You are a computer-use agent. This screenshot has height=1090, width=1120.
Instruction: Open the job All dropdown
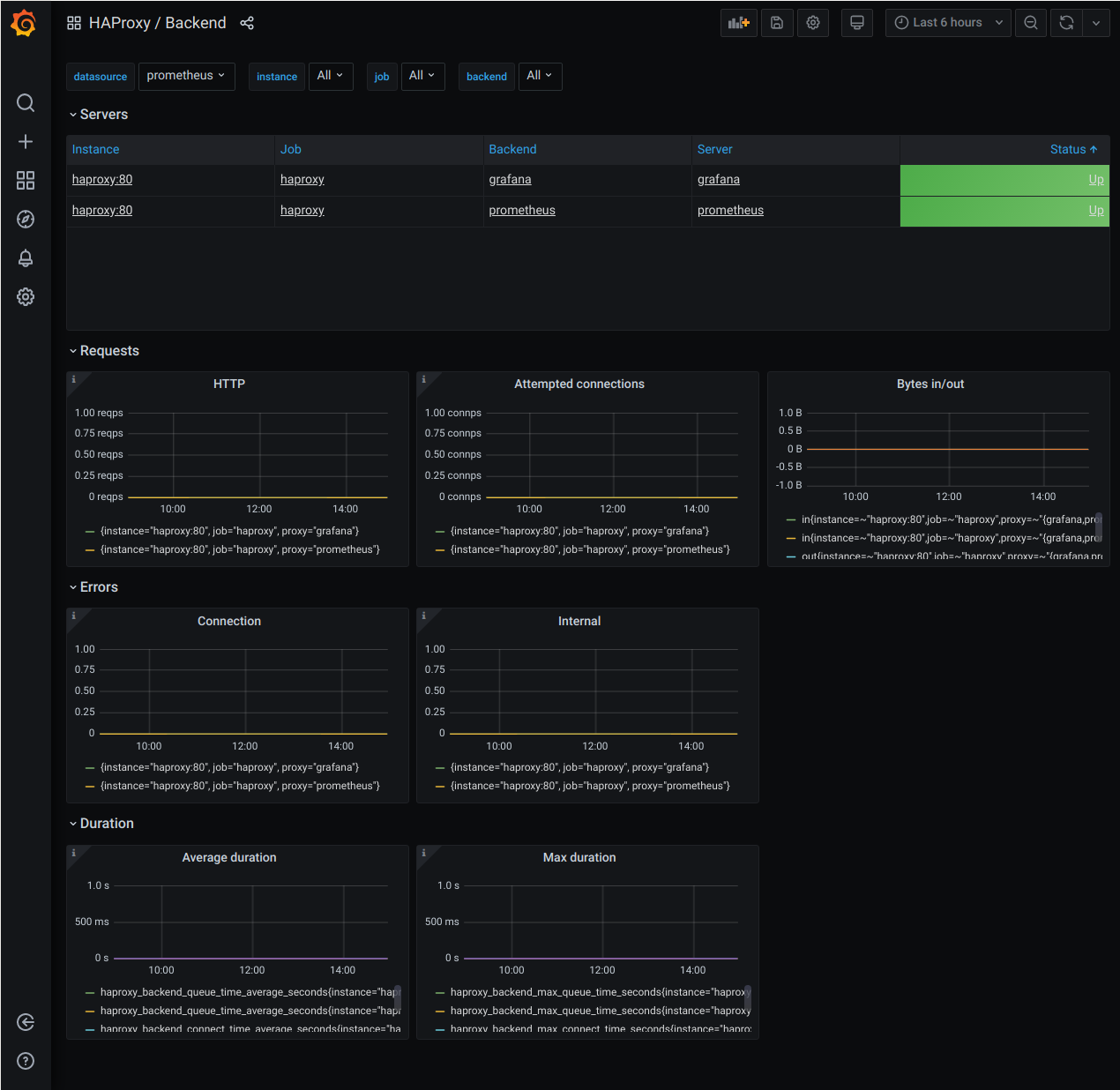(x=422, y=76)
